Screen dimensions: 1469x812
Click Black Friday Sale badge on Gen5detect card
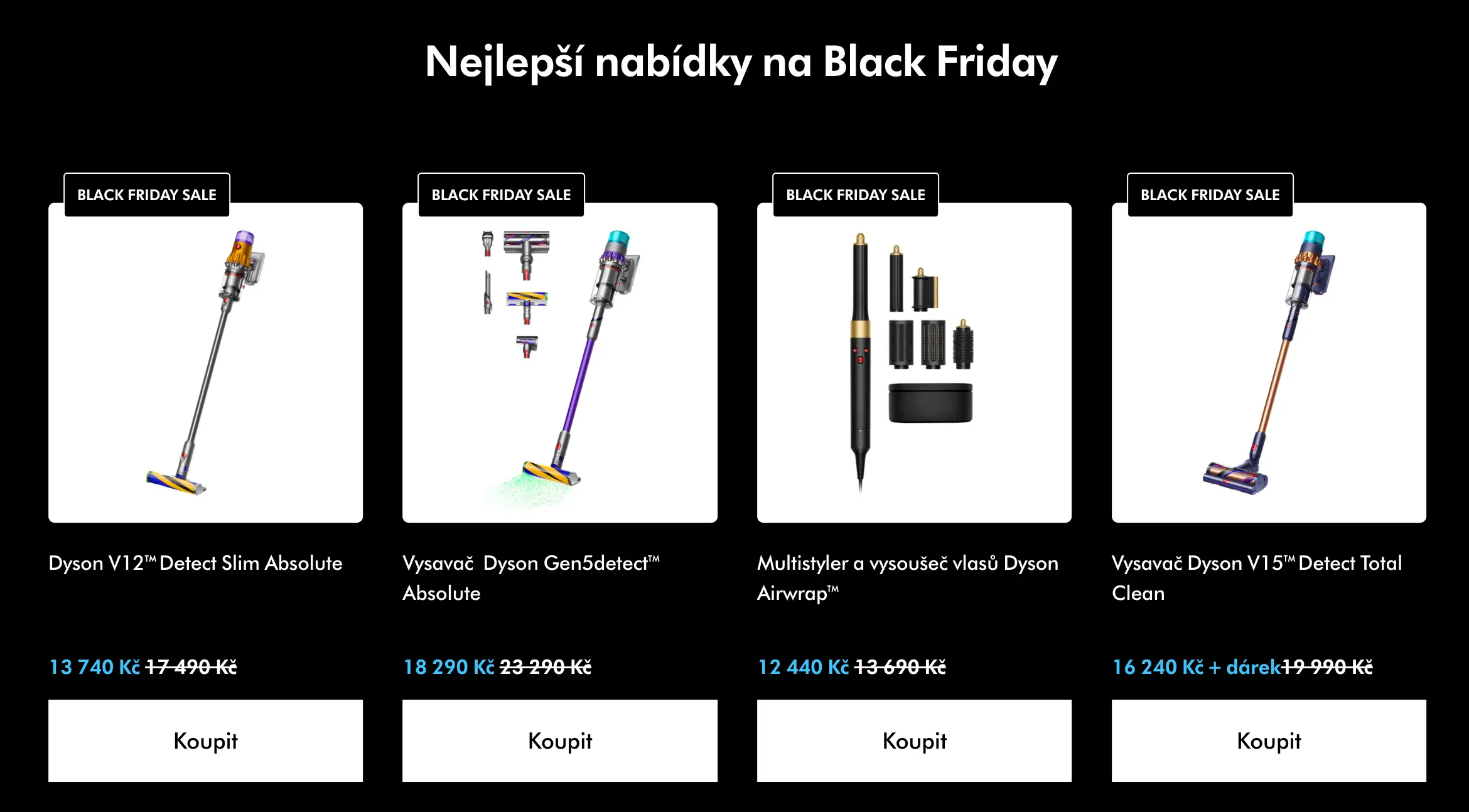point(501,195)
